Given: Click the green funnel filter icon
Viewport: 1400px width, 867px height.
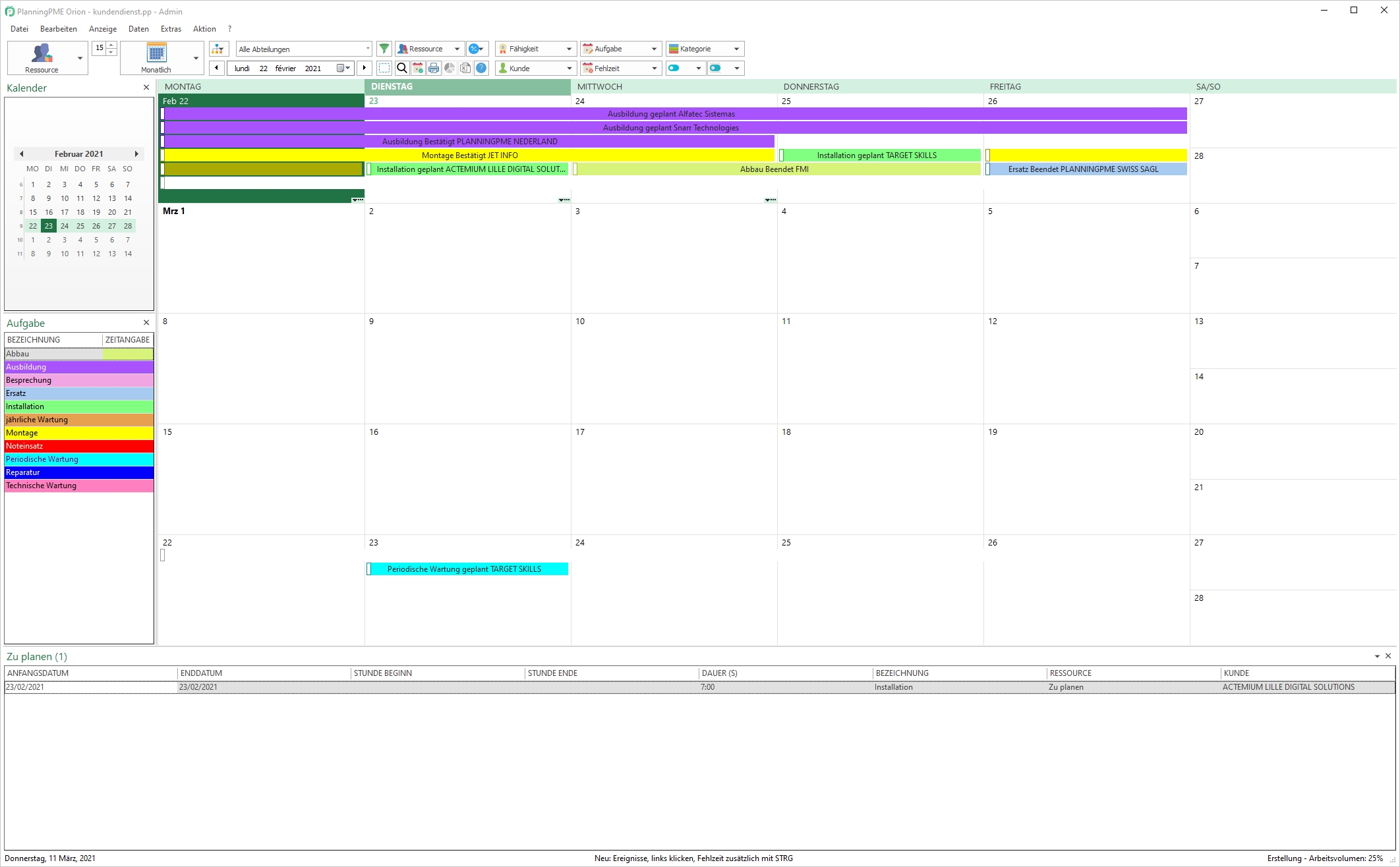Looking at the screenshot, I should (384, 49).
